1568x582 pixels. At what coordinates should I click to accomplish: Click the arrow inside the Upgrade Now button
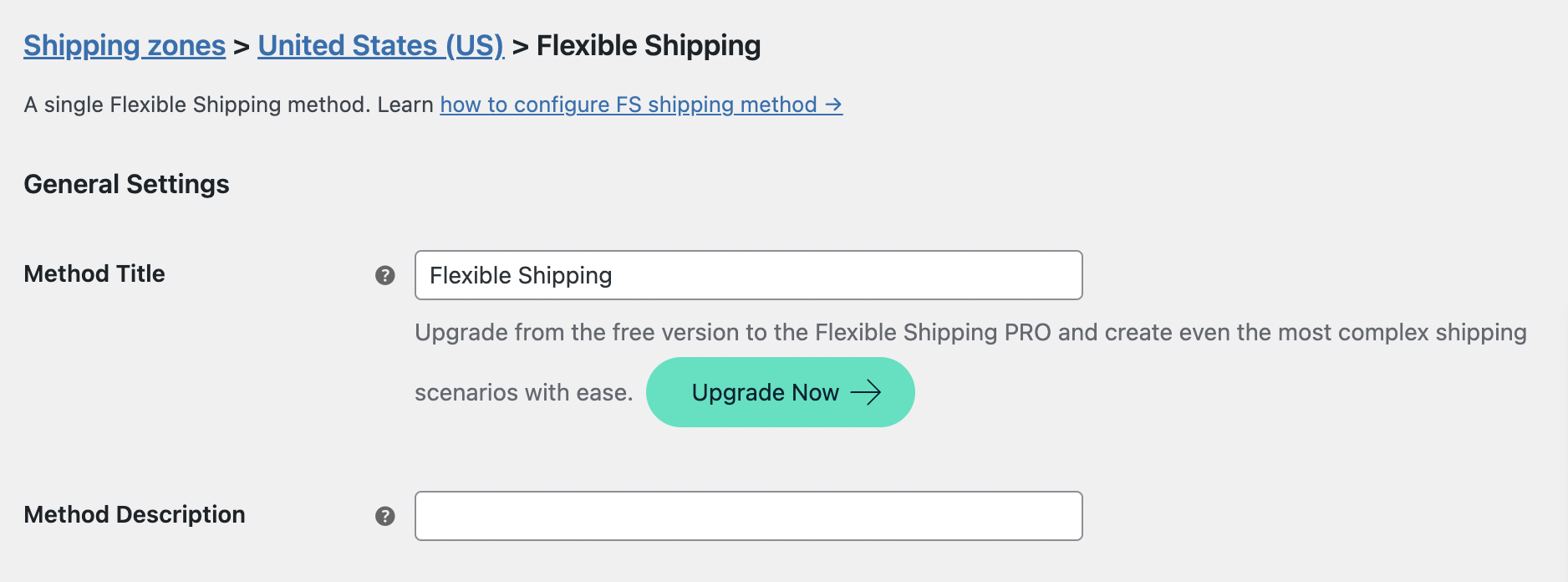click(868, 392)
